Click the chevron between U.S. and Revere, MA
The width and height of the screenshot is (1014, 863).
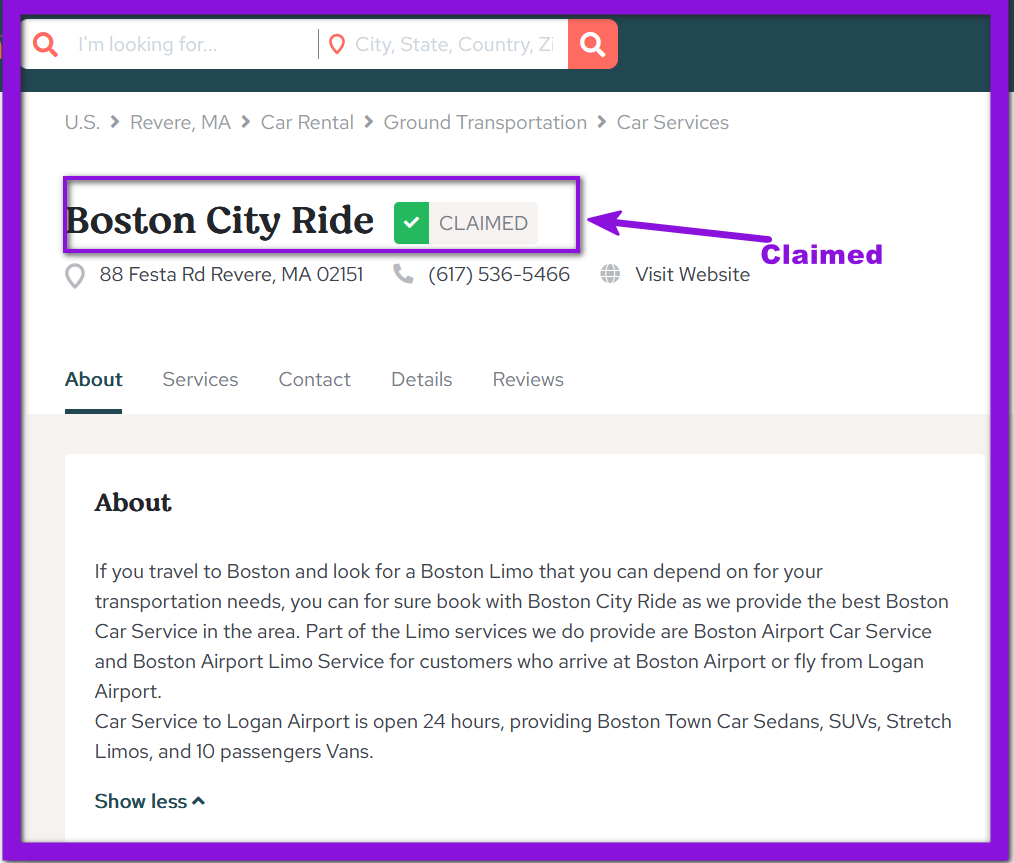(115, 122)
